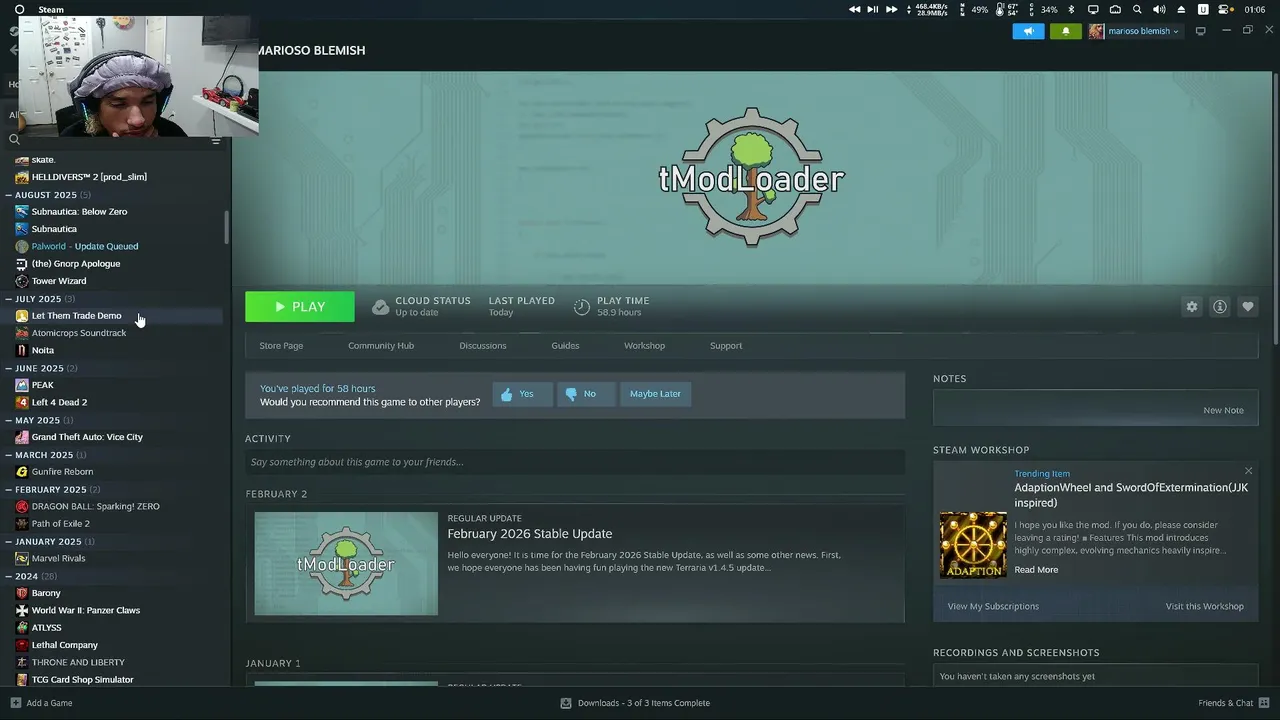Click the Palworld game icon
The height and width of the screenshot is (720, 1280).
pos(22,246)
